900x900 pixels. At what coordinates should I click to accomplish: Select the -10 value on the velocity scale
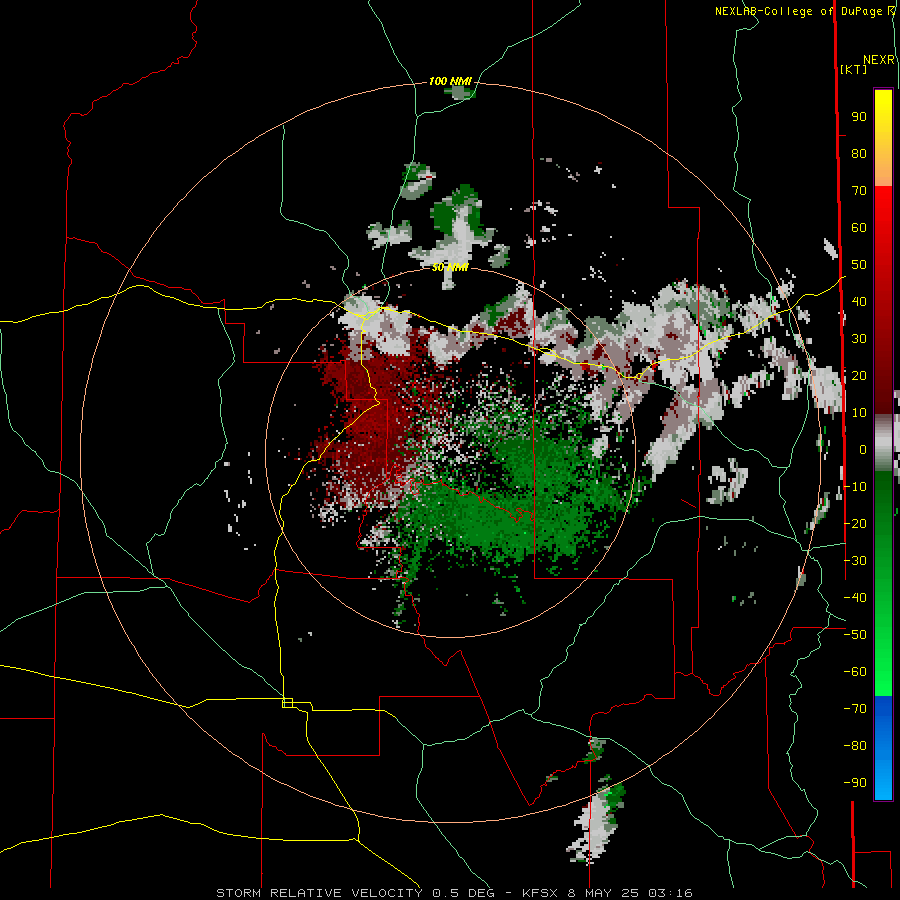[x=855, y=487]
